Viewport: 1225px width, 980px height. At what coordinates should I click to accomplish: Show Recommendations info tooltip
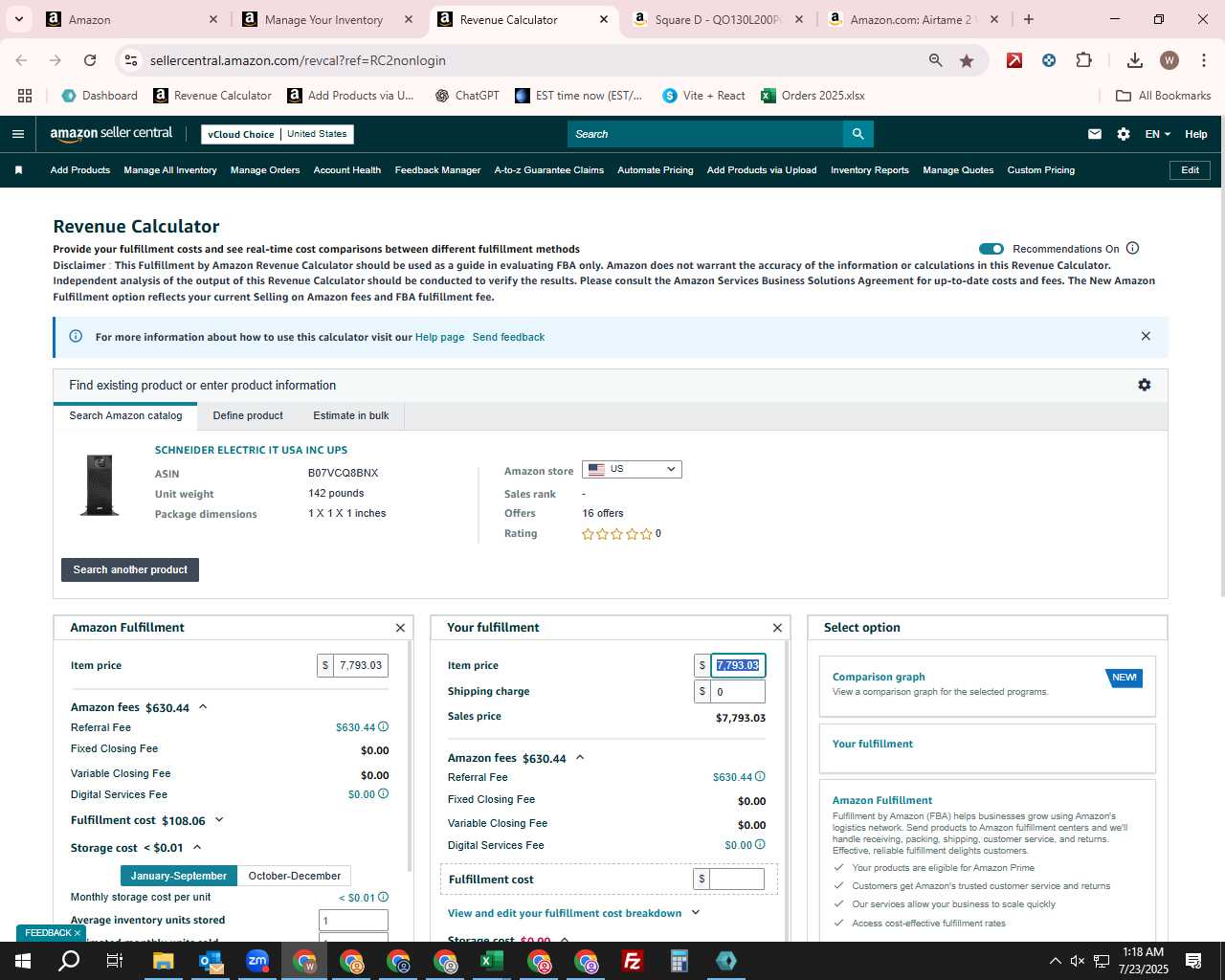tap(1133, 249)
